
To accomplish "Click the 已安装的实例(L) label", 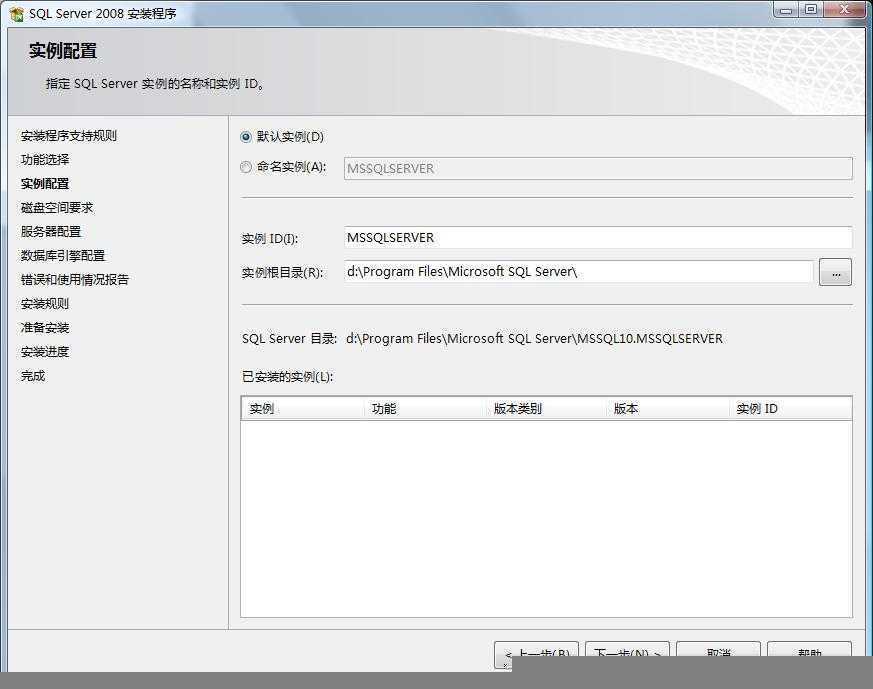I will point(287,377).
